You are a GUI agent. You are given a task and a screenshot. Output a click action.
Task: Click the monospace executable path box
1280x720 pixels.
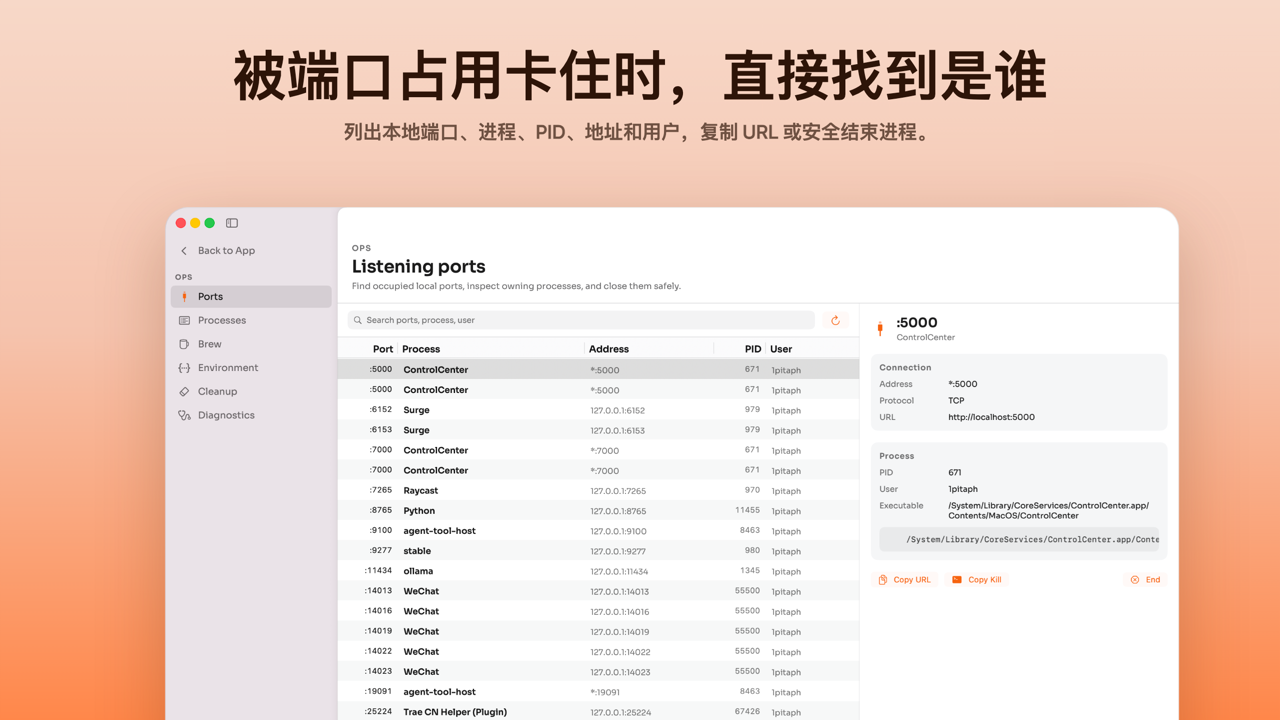pos(1019,539)
